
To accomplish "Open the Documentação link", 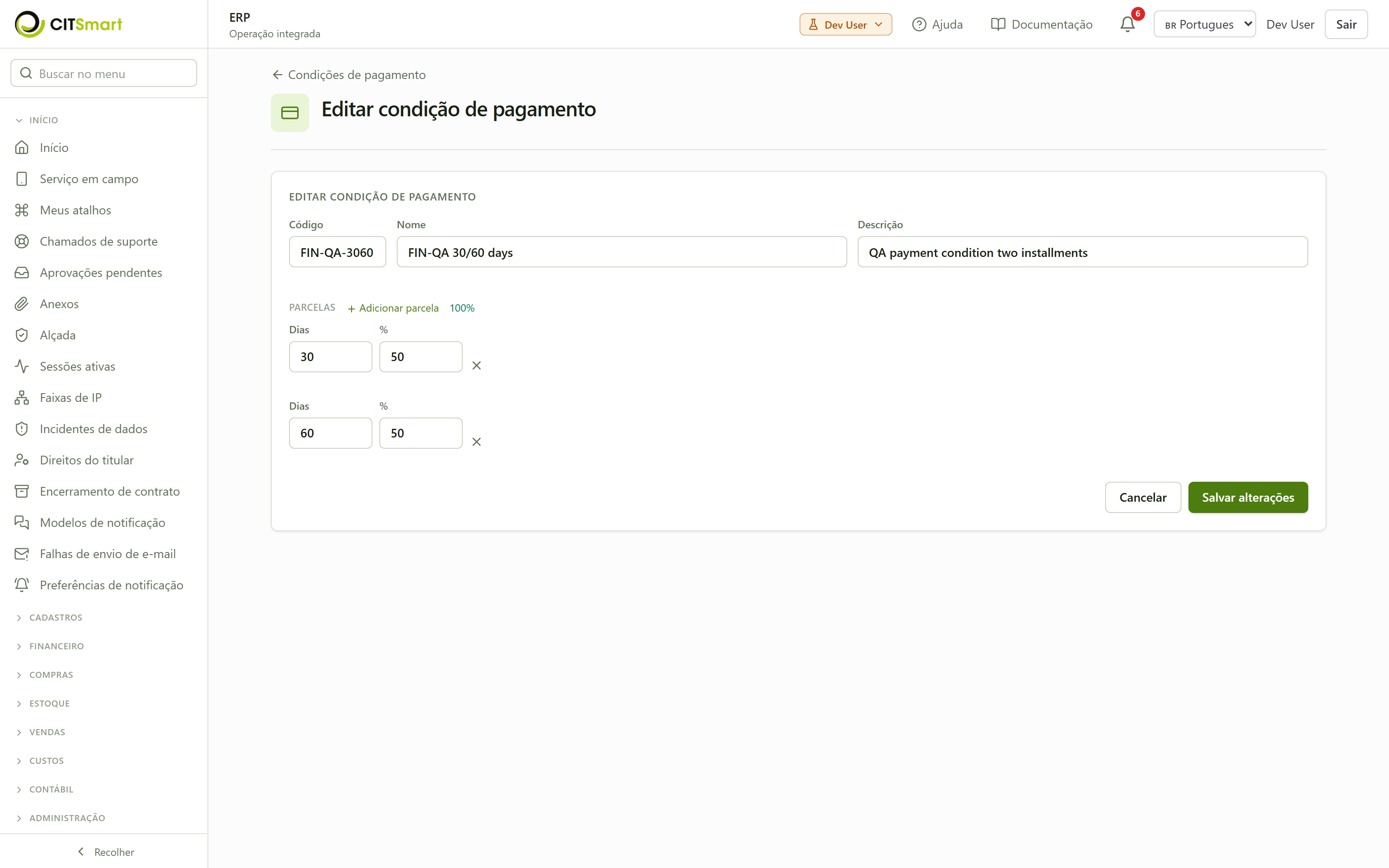I will point(1041,24).
